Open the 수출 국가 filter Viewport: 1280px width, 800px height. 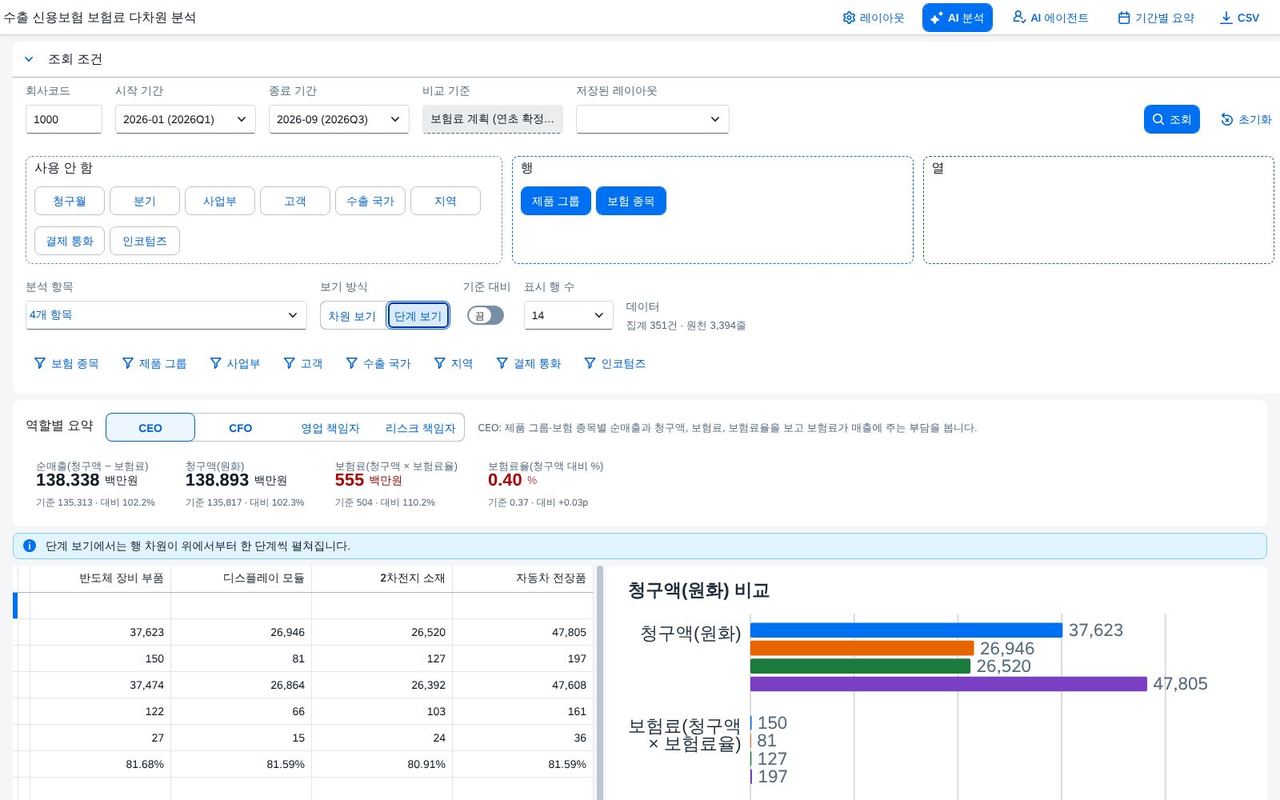click(x=378, y=364)
